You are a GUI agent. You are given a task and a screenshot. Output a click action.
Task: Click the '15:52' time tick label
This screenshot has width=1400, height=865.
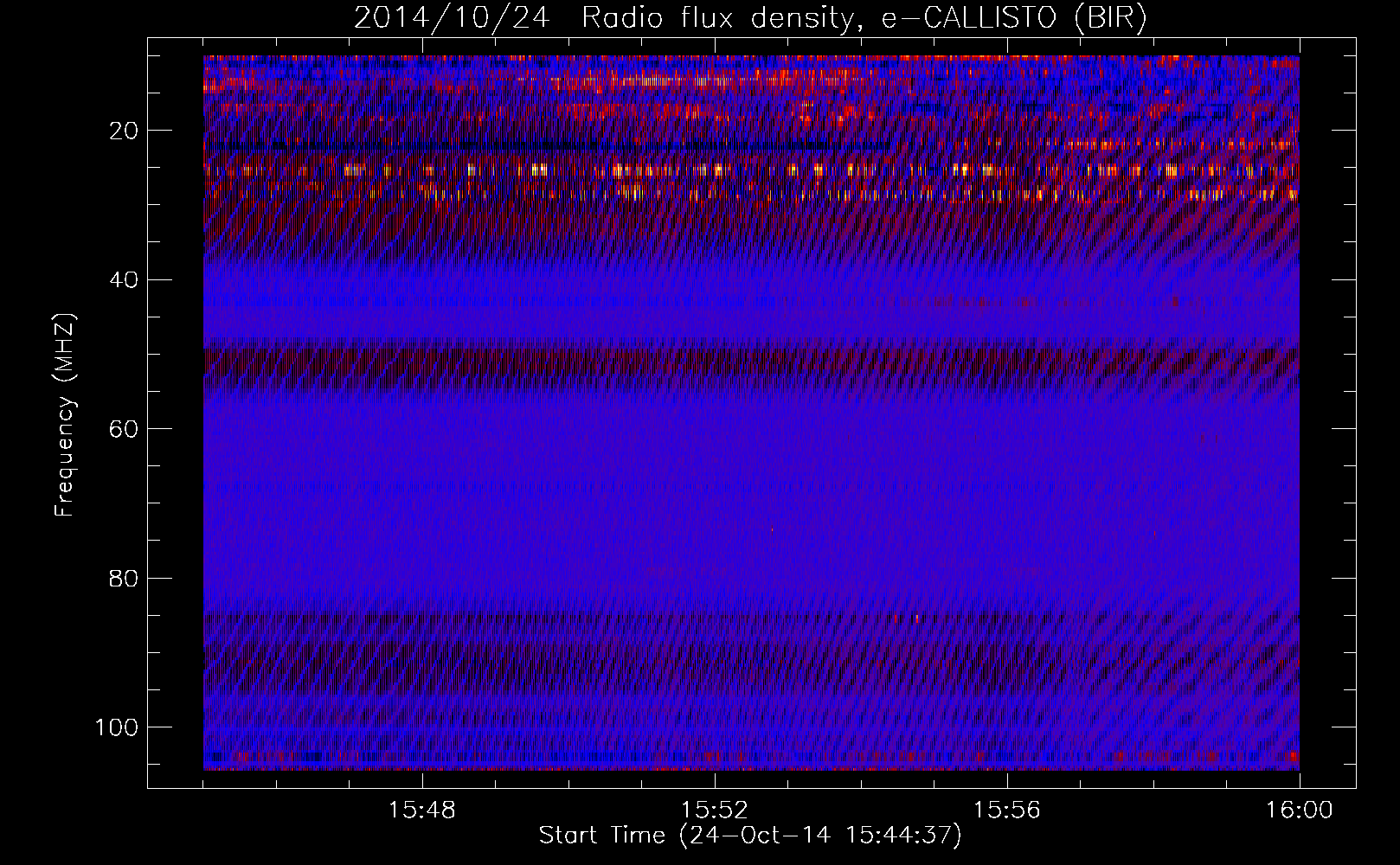(715, 811)
